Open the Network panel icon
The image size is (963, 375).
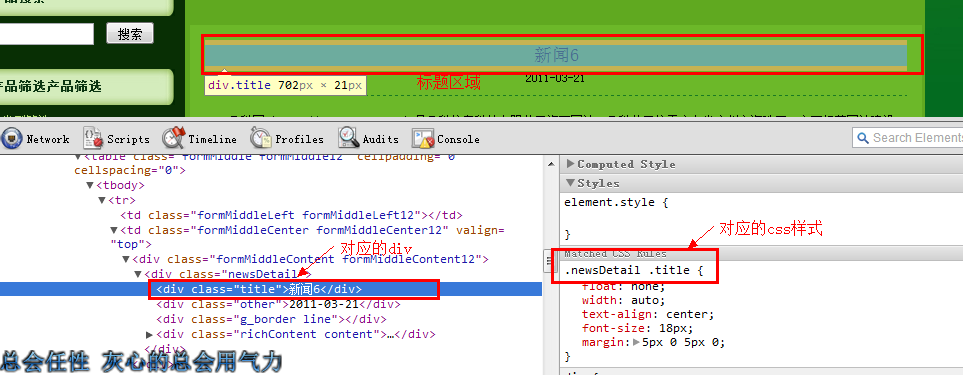click(11, 139)
